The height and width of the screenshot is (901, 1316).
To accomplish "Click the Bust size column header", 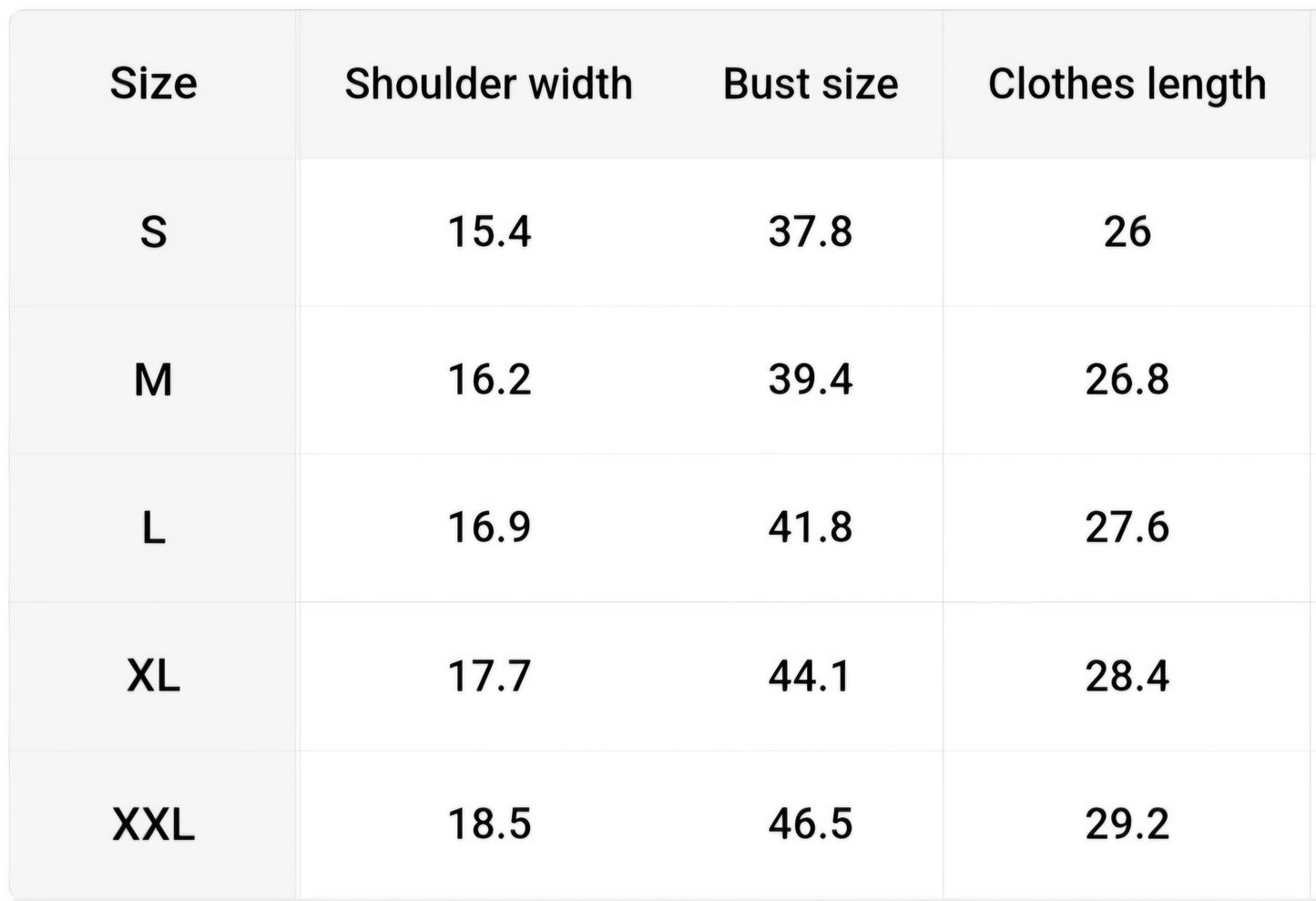I will 811,84.
